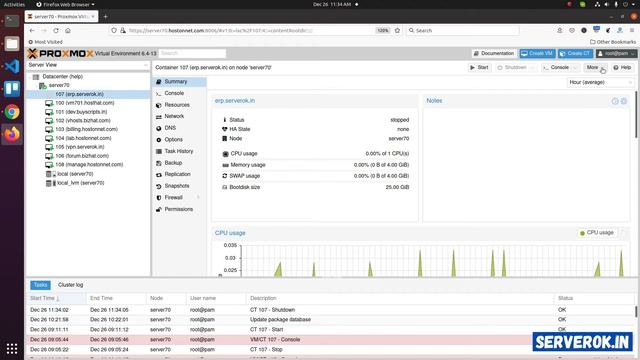Collapse the Datacenter tree node
The image size is (640, 360).
click(x=31, y=77)
